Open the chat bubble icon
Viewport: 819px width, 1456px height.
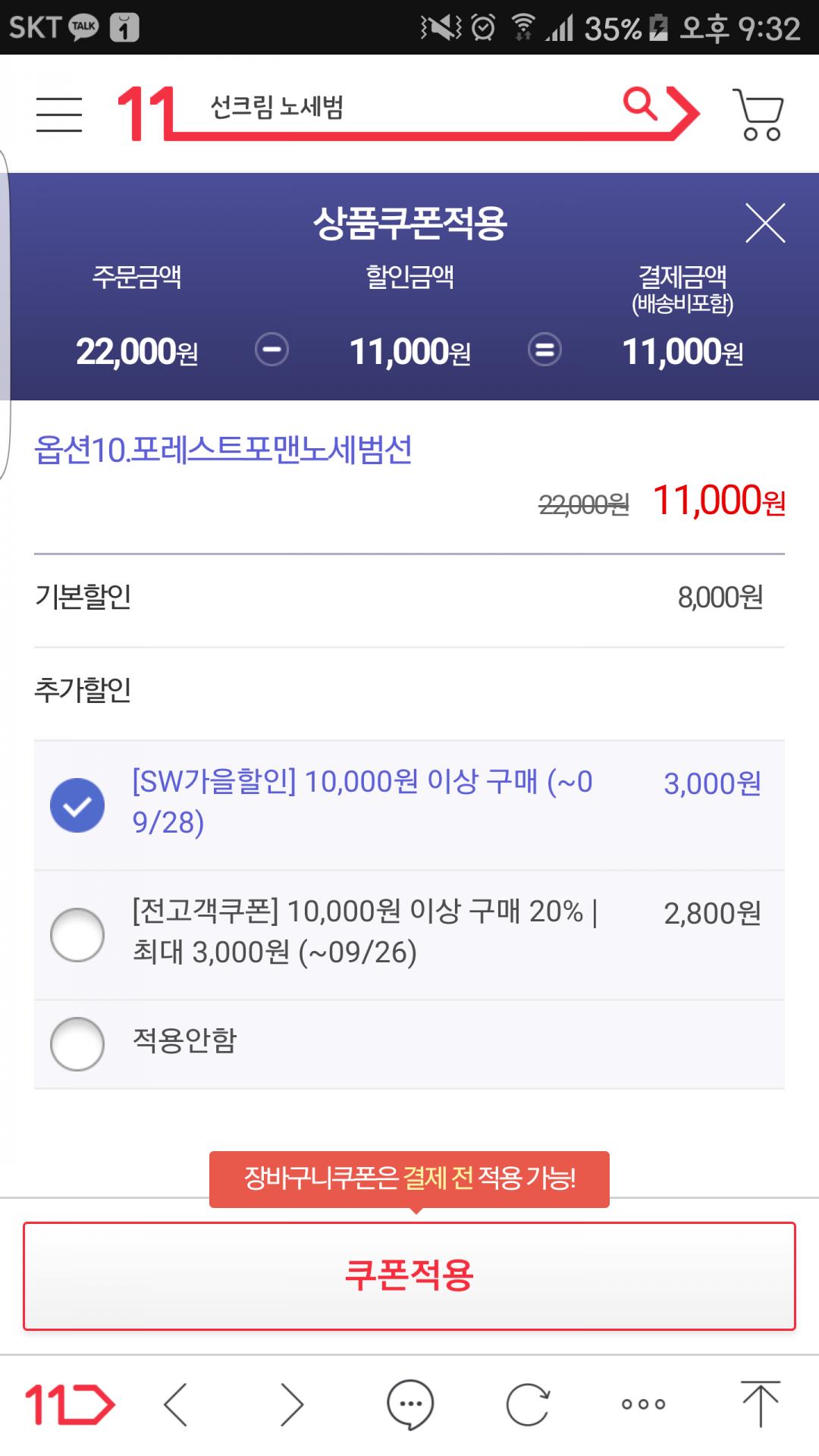tap(410, 1404)
